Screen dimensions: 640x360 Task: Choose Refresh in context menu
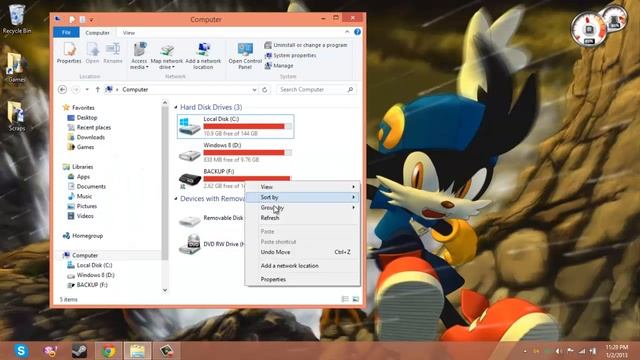coord(302,218)
